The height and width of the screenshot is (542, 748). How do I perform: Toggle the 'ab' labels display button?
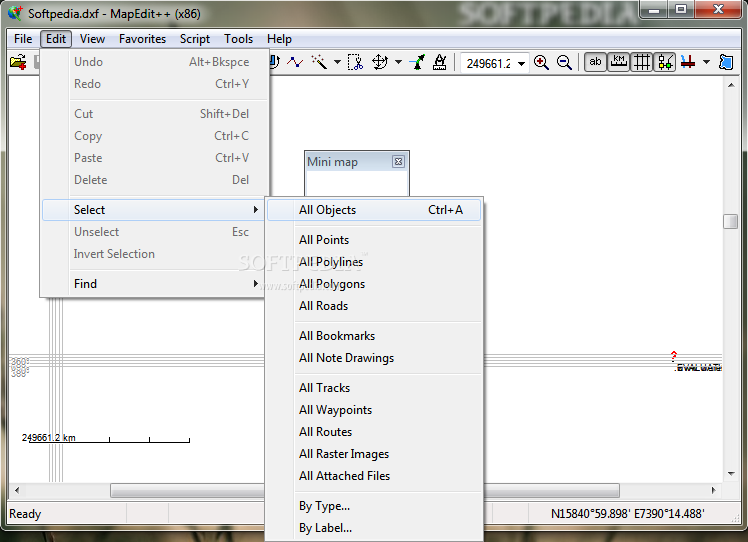595,62
